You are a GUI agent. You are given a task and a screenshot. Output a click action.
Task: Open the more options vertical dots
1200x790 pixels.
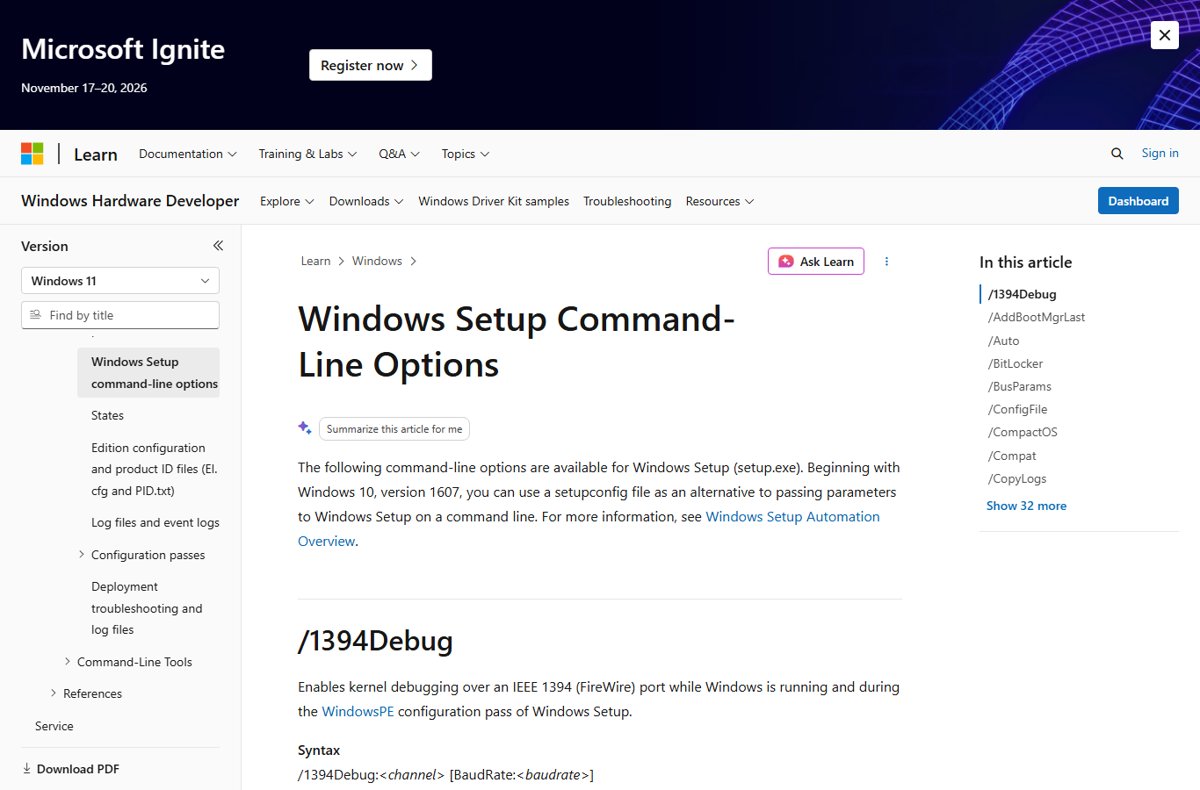(886, 261)
